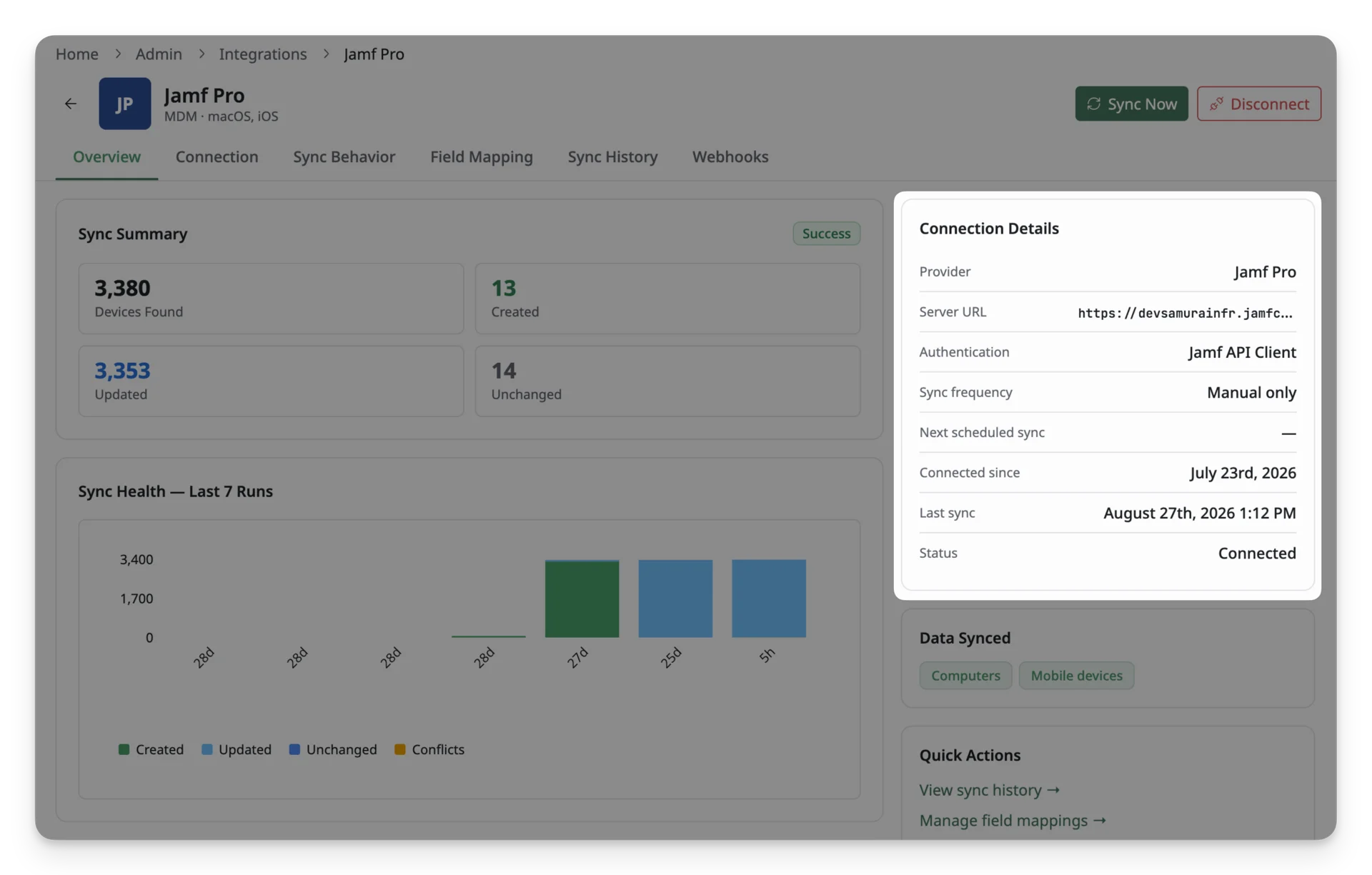Select the Overview tab

pyautogui.click(x=106, y=156)
